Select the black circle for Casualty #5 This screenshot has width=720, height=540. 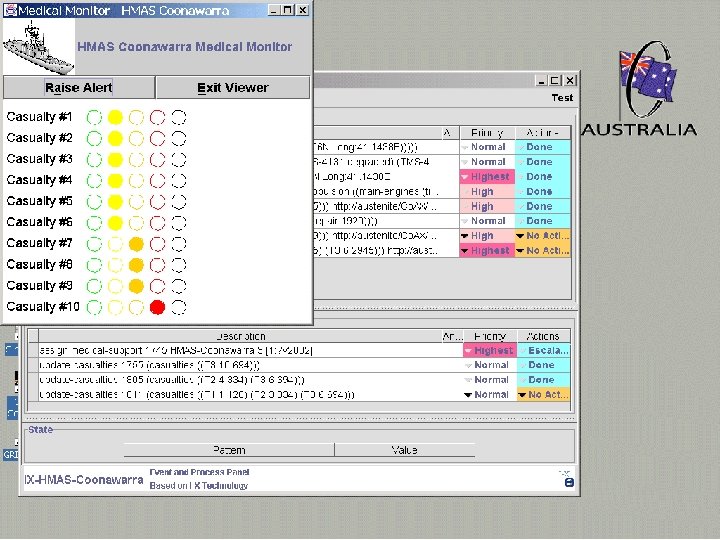(179, 202)
